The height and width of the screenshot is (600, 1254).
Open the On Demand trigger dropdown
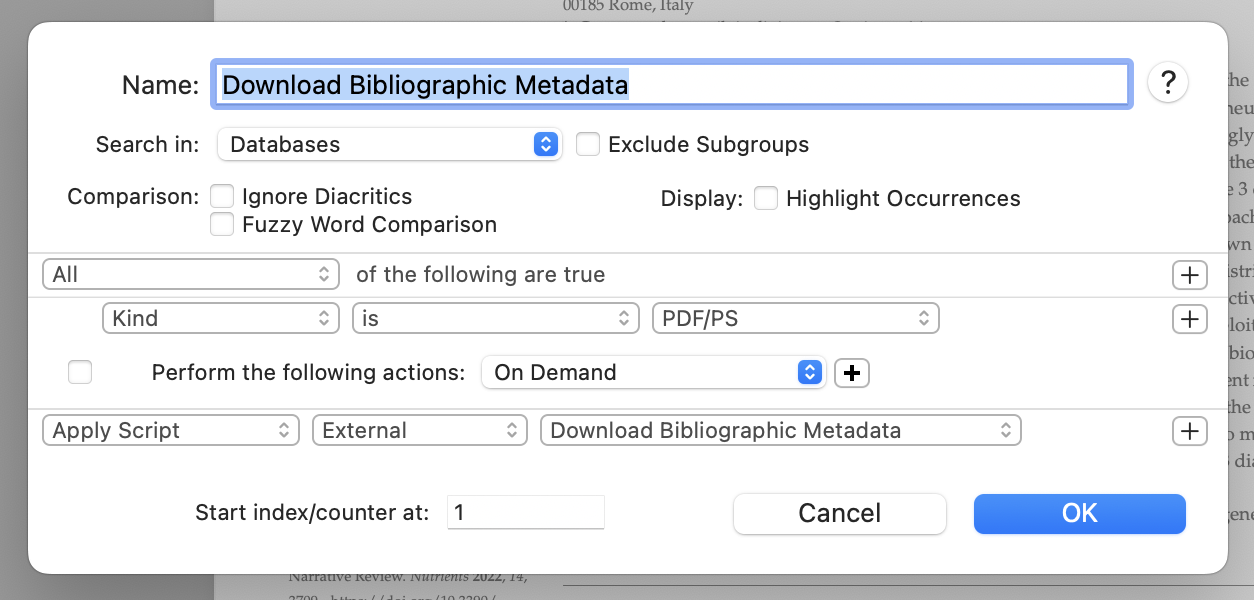pos(653,373)
